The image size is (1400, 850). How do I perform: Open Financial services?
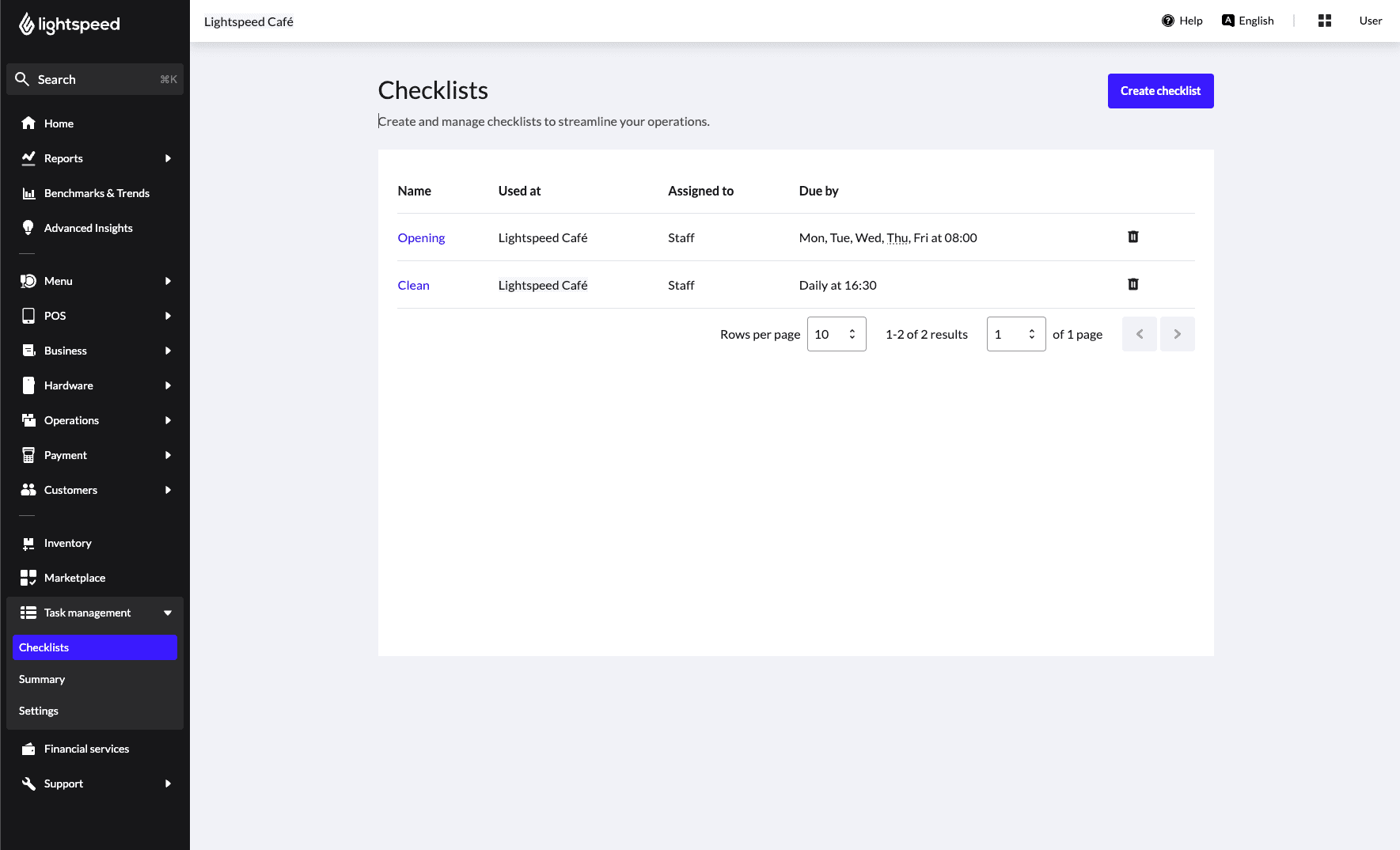(x=85, y=749)
